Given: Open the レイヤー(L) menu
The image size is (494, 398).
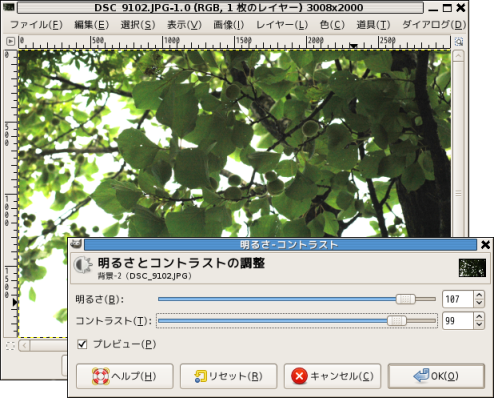Looking at the screenshot, I should coord(282,25).
